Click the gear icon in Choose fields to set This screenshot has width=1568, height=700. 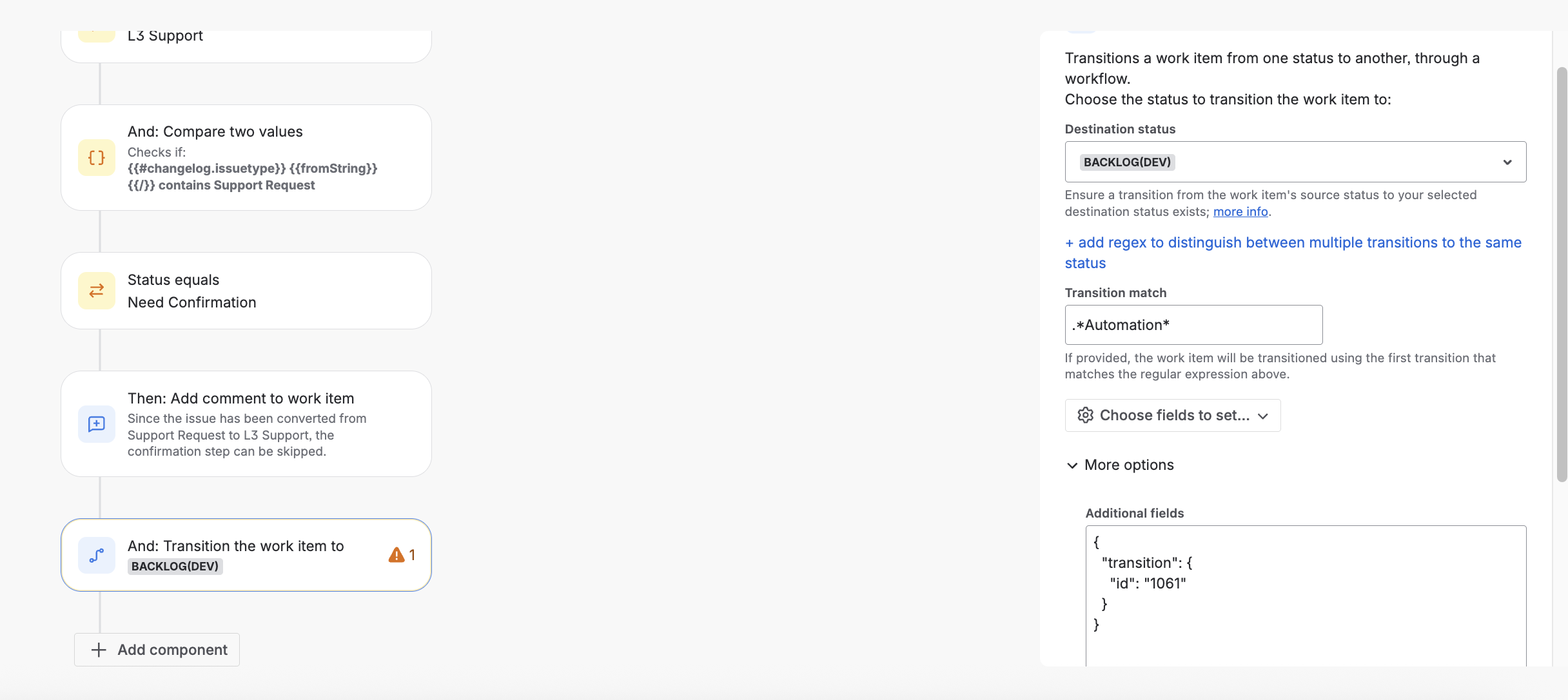[x=1086, y=415]
